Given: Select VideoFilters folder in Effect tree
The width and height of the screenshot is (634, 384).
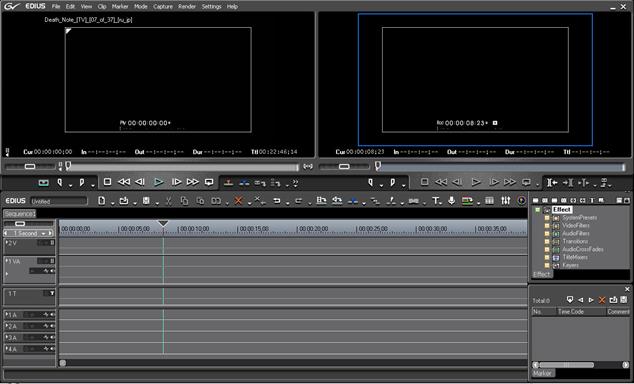Looking at the screenshot, I should [576, 226].
